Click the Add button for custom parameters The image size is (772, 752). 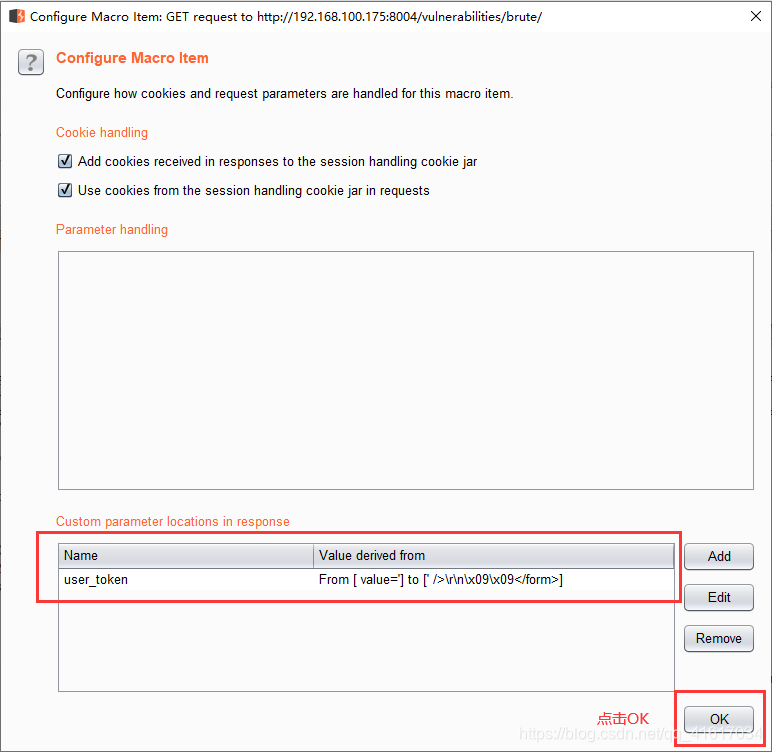[718, 556]
